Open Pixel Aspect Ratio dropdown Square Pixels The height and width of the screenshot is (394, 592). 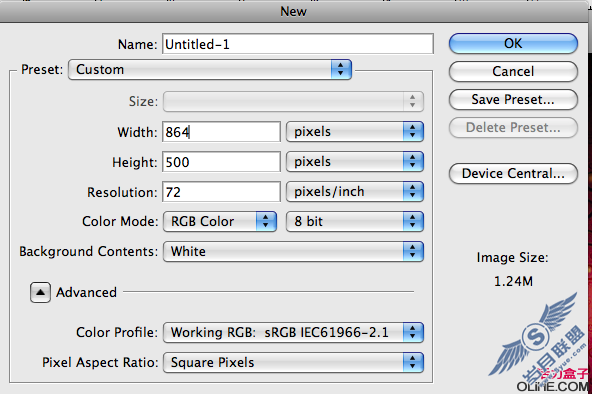point(293,363)
